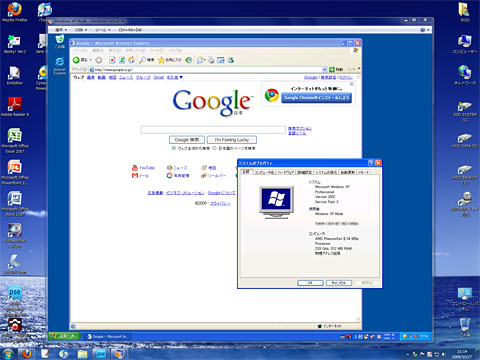Click the Google IE task in XP taskbar

107,337
